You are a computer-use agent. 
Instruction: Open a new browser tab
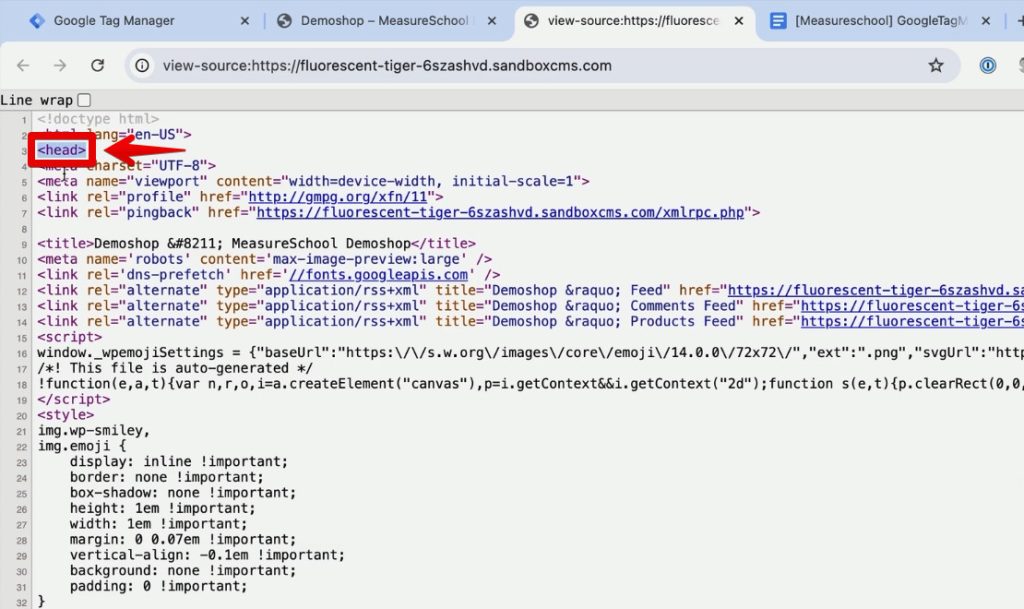[1019, 21]
